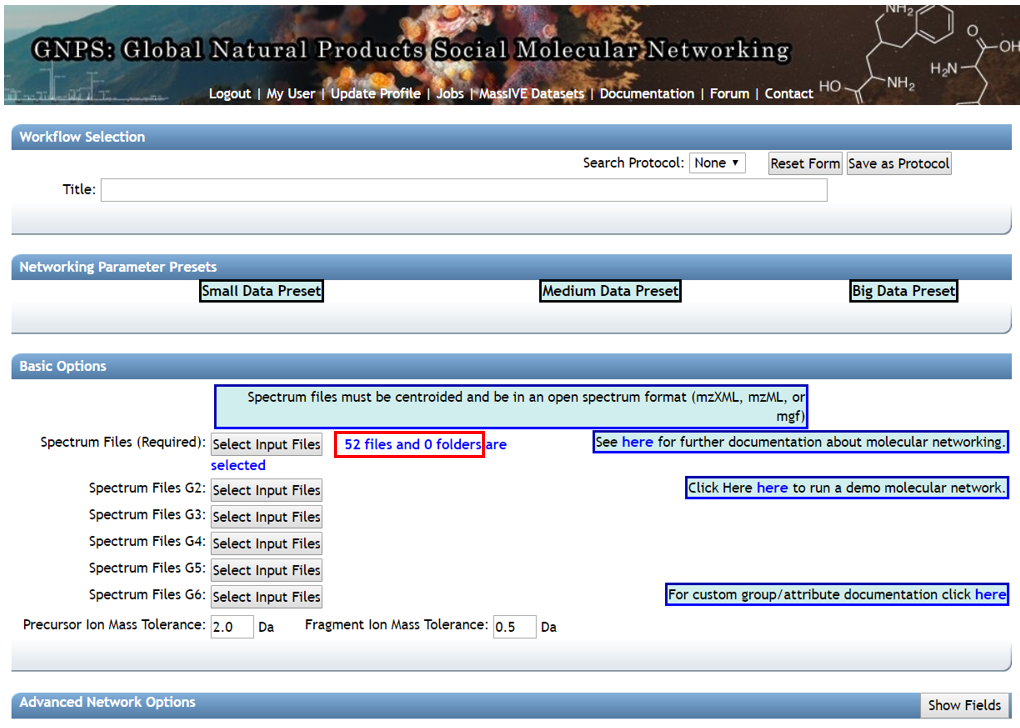Select Input Files for Spectrum Files G6
1020x728 pixels.
267,597
